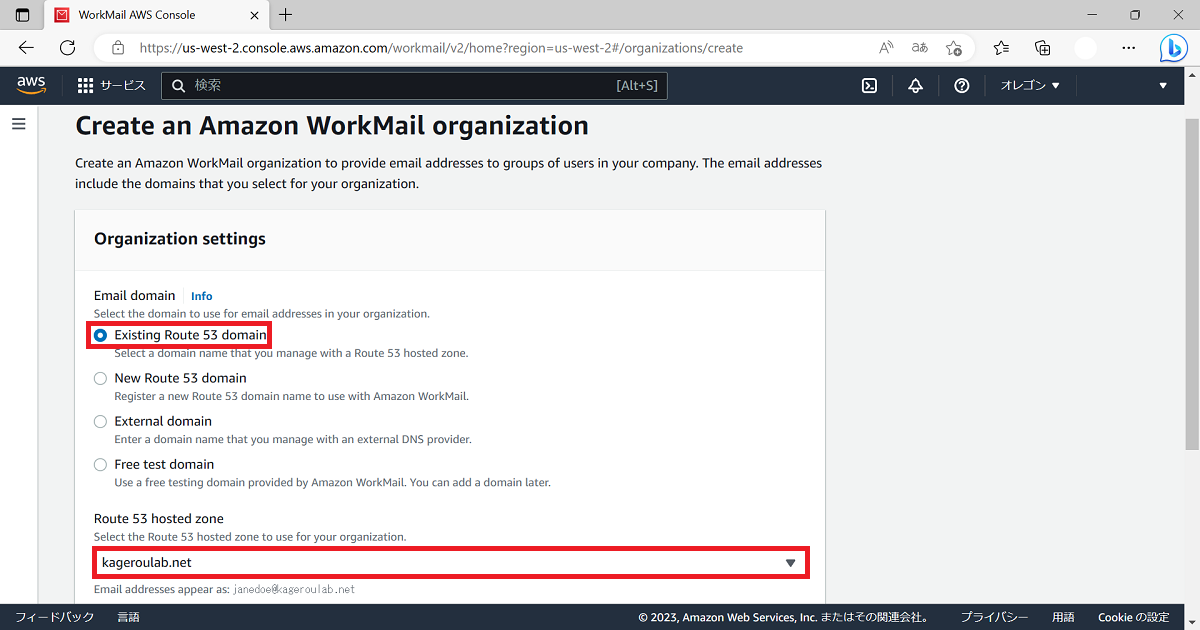This screenshot has height=630, width=1200.
Task: Click the AWS home logo
Action: [x=31, y=85]
